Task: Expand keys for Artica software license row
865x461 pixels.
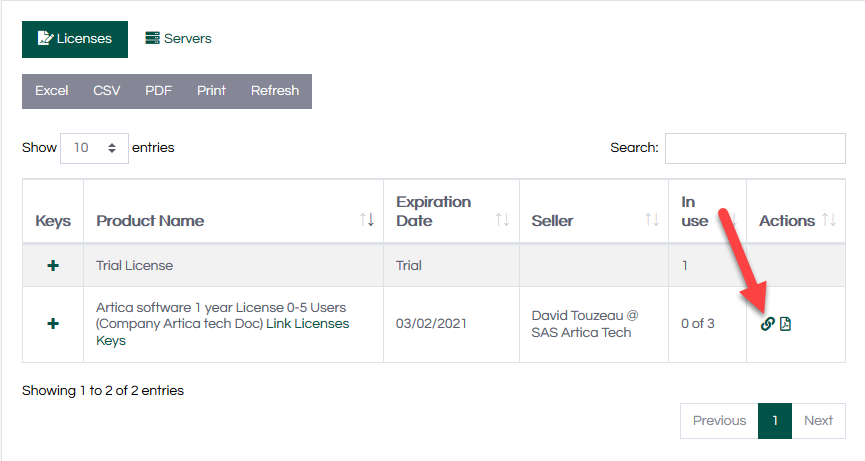Action: coord(53,324)
